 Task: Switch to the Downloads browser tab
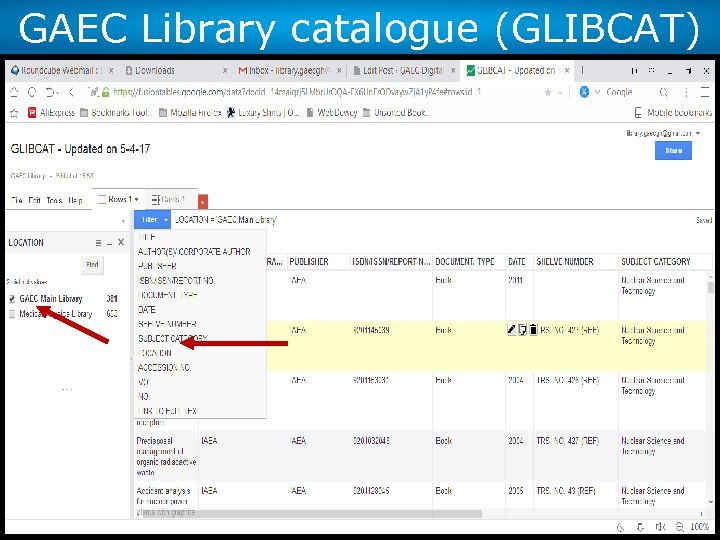tap(154, 71)
